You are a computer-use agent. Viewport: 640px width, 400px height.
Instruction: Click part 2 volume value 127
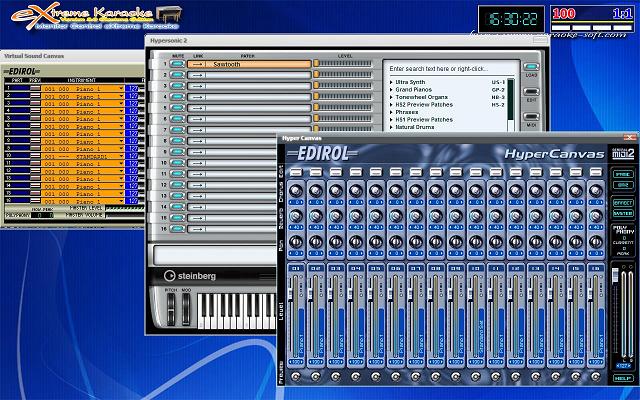132,96
